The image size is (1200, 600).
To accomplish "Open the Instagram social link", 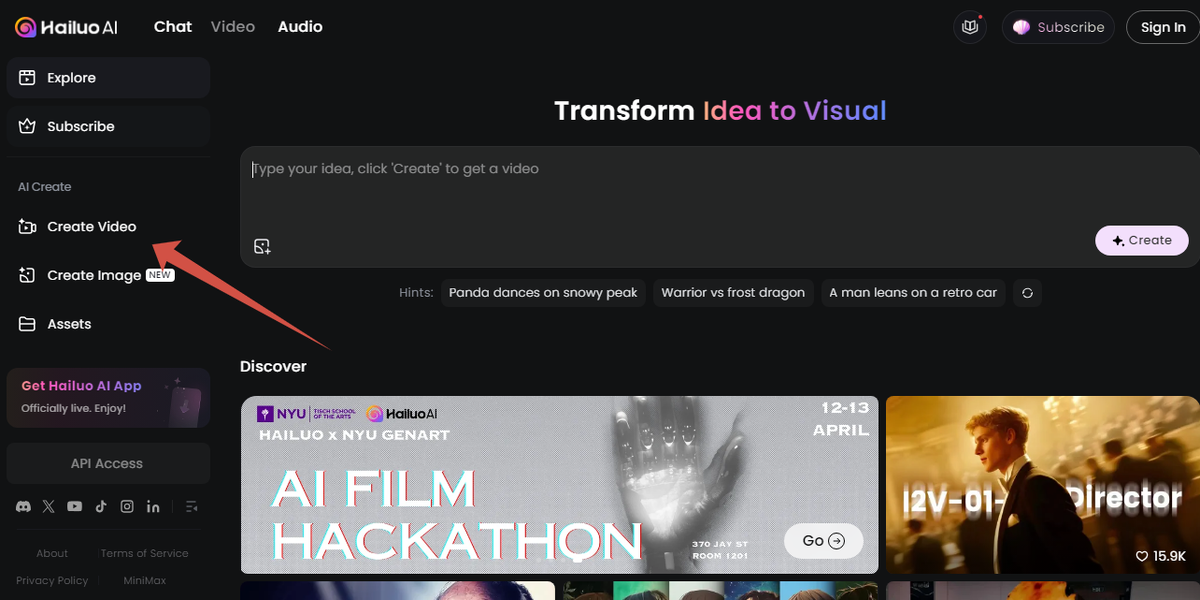I will click(x=127, y=507).
